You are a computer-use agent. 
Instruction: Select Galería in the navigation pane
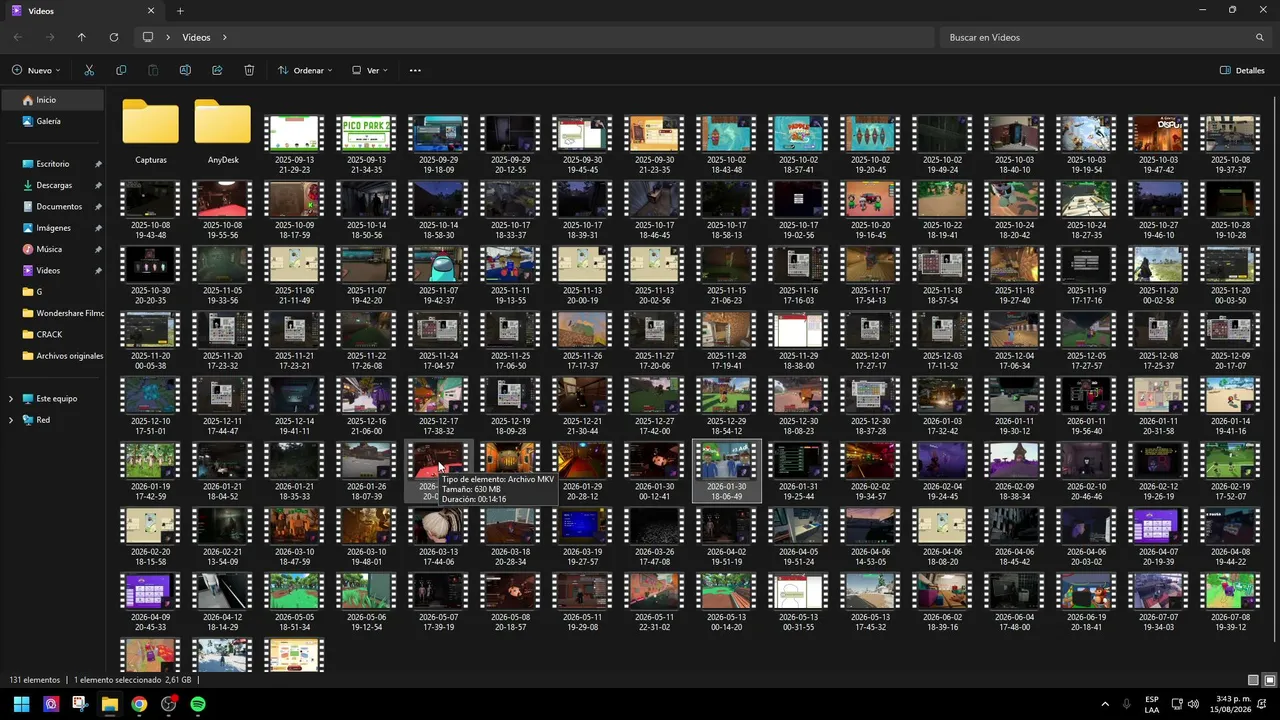[x=53, y=121]
